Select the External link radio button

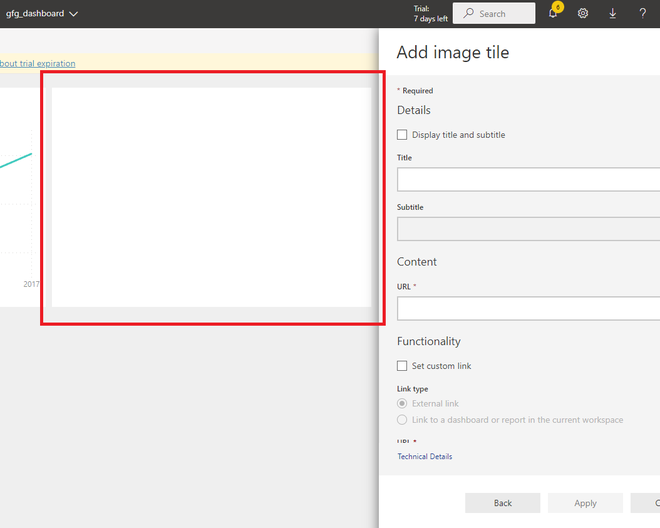tap(402, 403)
